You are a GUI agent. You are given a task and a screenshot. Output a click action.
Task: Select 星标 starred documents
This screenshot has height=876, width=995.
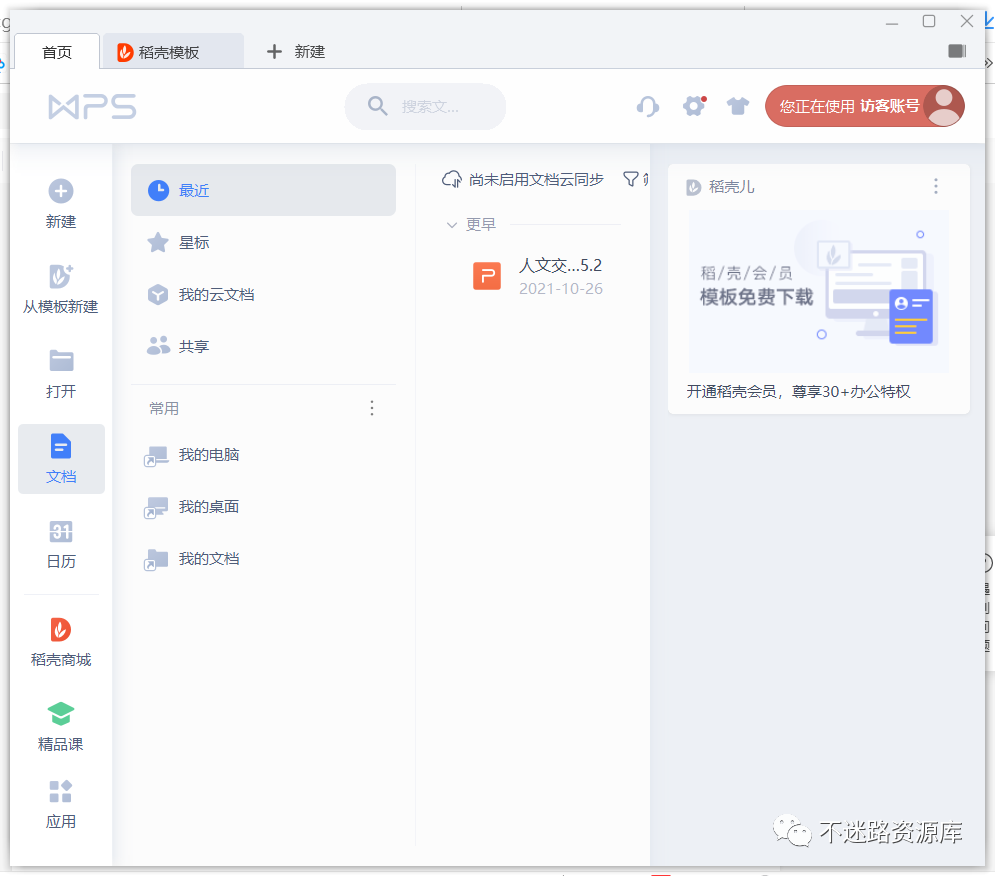[263, 242]
